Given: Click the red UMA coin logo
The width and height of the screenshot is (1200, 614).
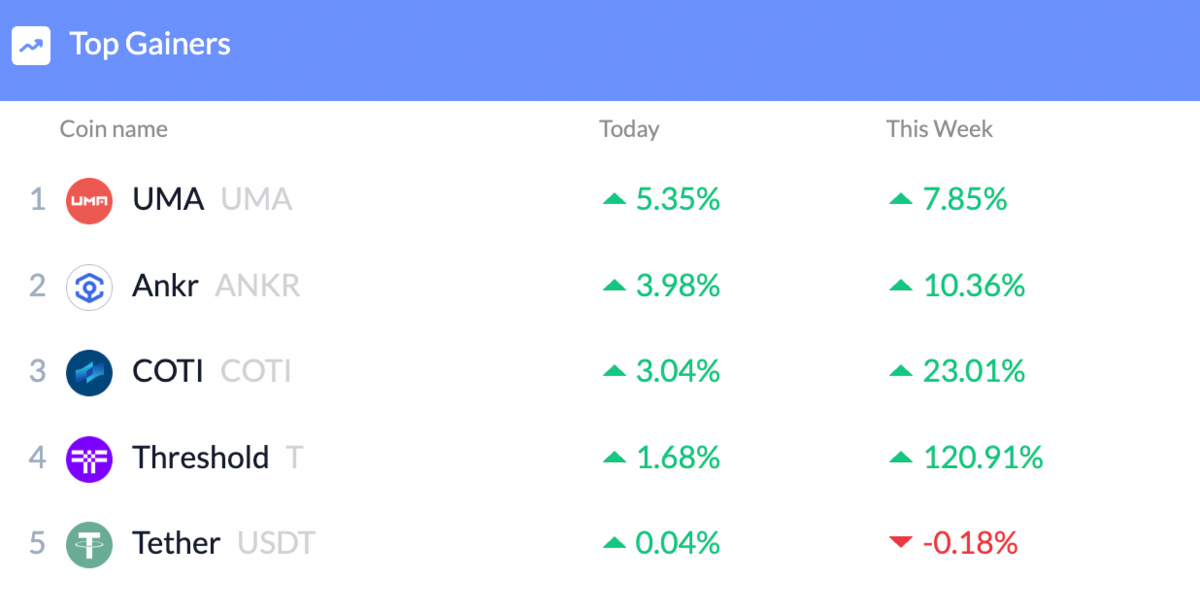Looking at the screenshot, I should pyautogui.click(x=89, y=200).
